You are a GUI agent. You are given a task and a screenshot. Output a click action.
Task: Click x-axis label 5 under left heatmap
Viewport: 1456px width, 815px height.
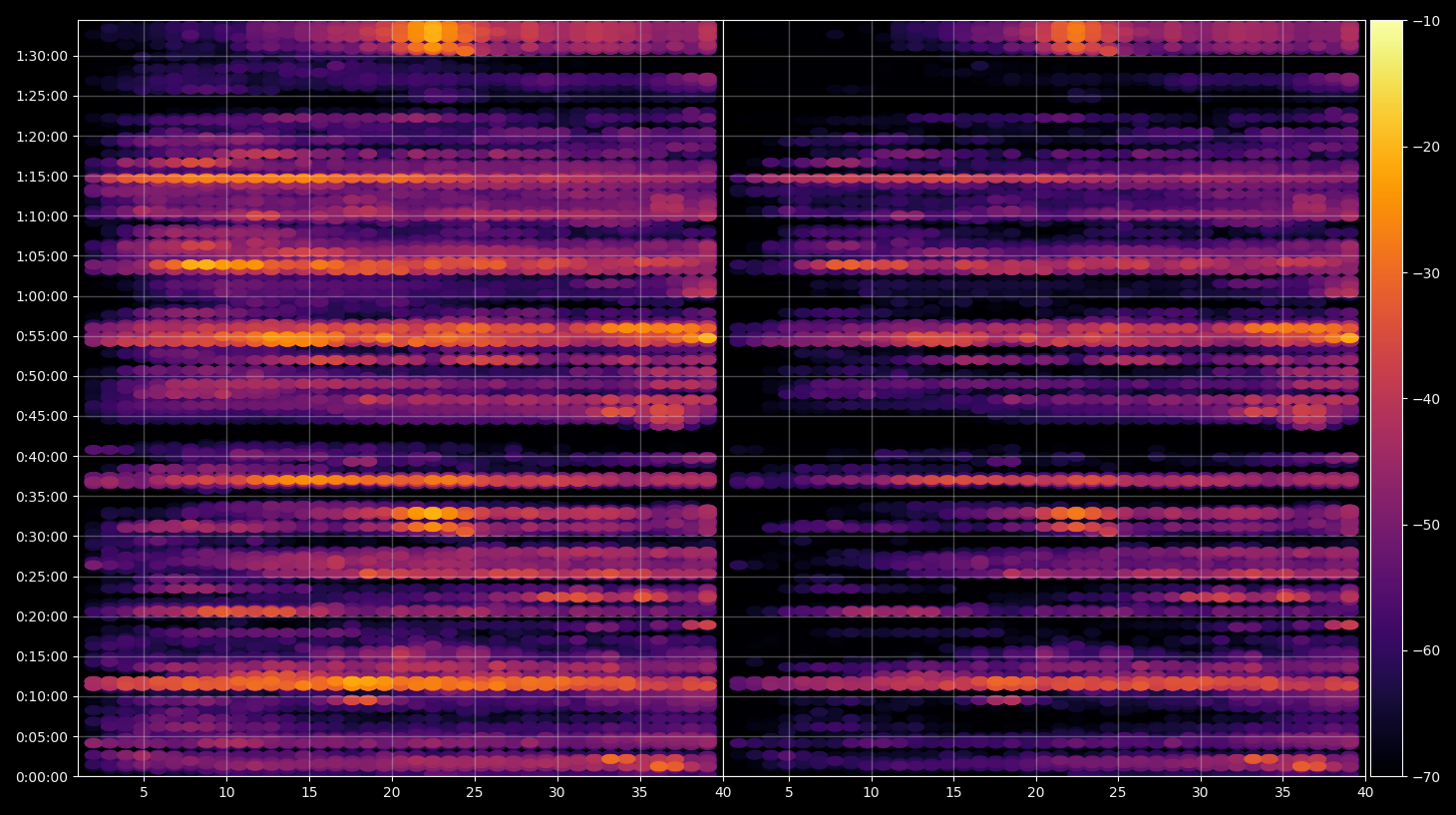(x=144, y=793)
